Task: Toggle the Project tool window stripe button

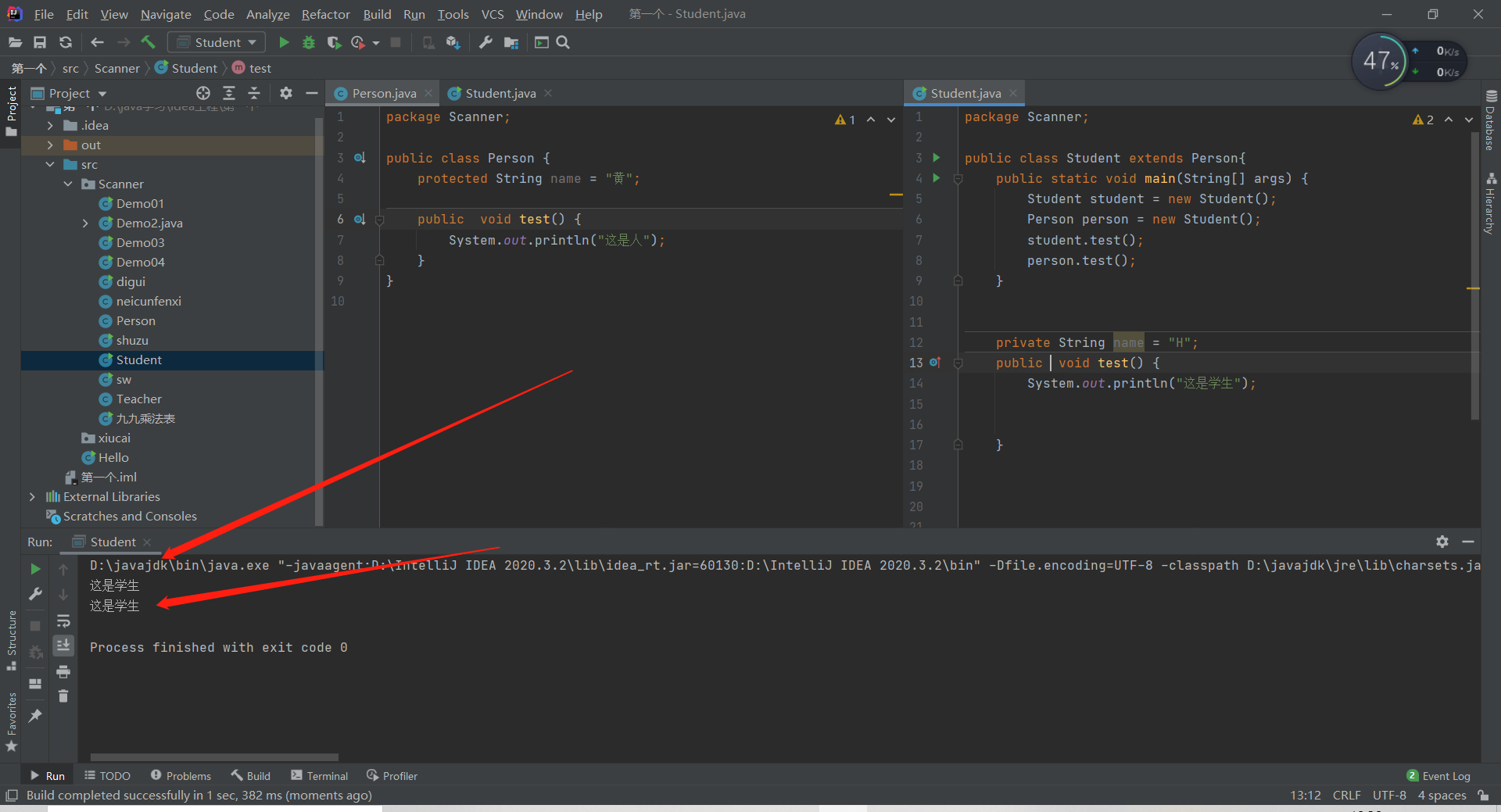Action: point(11,111)
